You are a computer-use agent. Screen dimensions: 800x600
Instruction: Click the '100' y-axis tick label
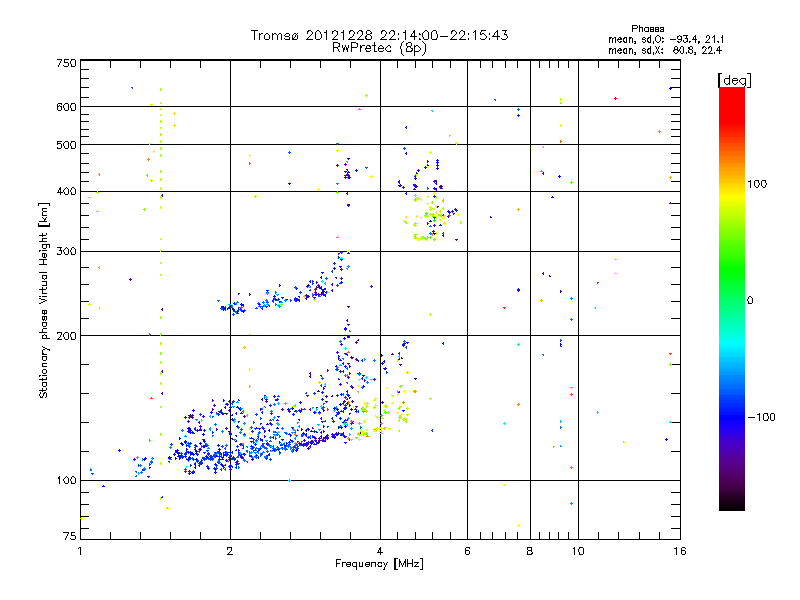tap(66, 480)
